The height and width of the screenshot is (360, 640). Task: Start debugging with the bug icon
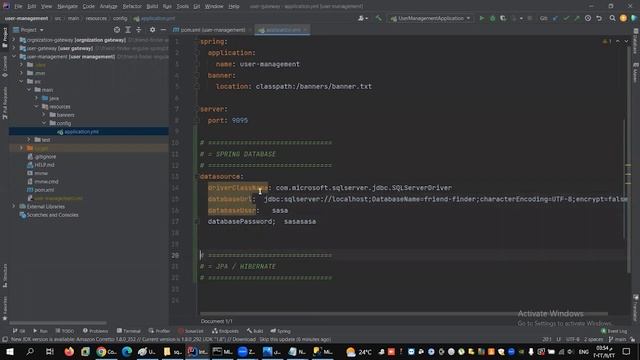coord(492,18)
